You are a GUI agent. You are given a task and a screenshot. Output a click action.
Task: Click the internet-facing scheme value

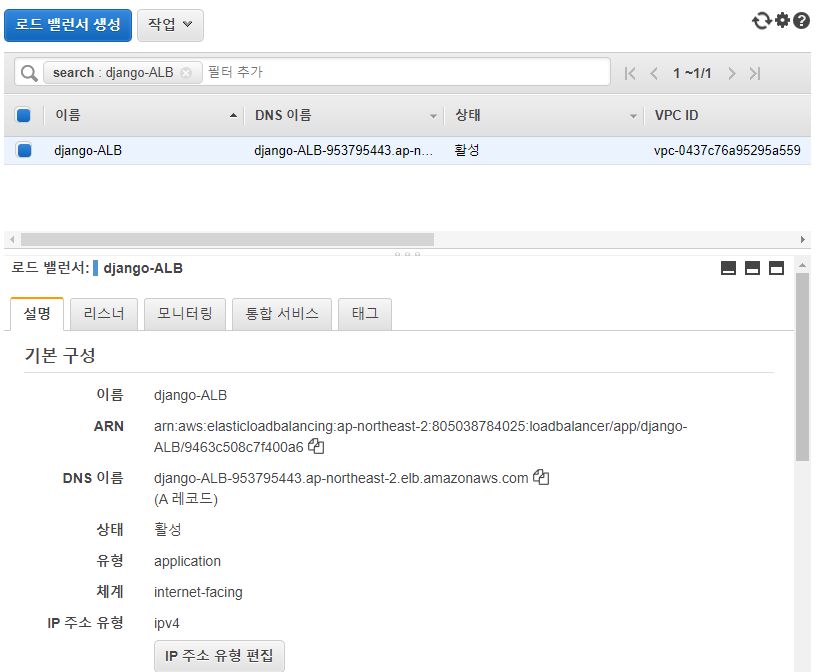click(198, 592)
